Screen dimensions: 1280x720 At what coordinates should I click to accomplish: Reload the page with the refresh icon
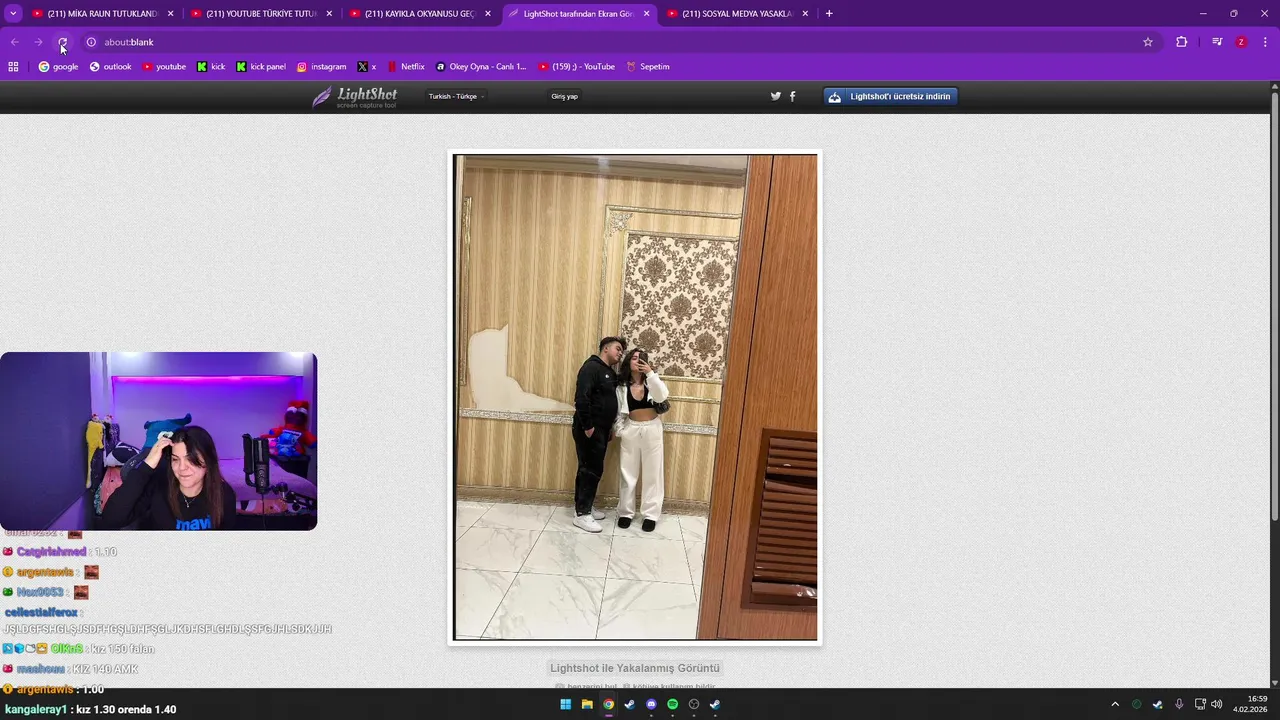(x=62, y=42)
